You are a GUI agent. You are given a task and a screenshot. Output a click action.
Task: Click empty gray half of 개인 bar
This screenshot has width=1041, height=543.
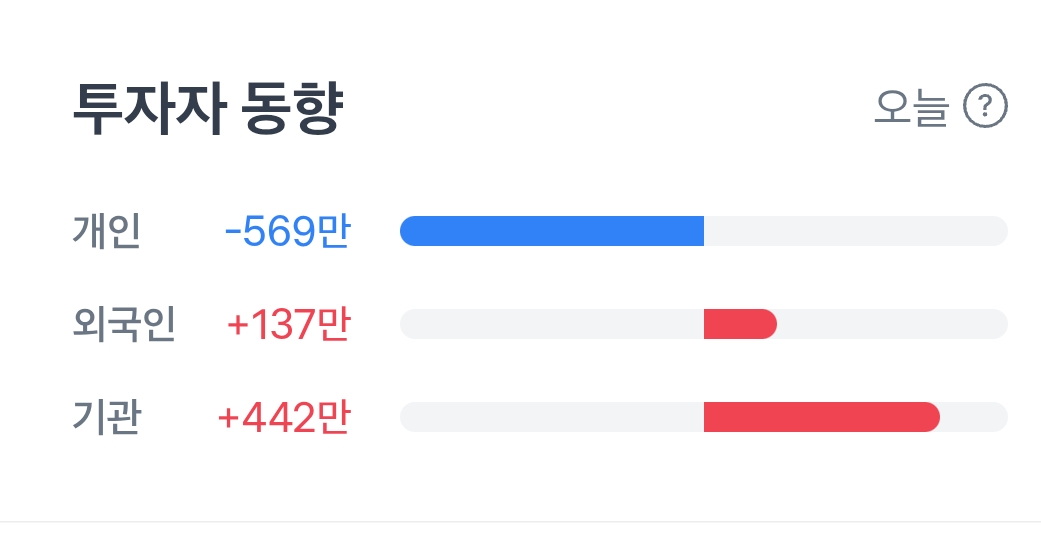coord(856,231)
